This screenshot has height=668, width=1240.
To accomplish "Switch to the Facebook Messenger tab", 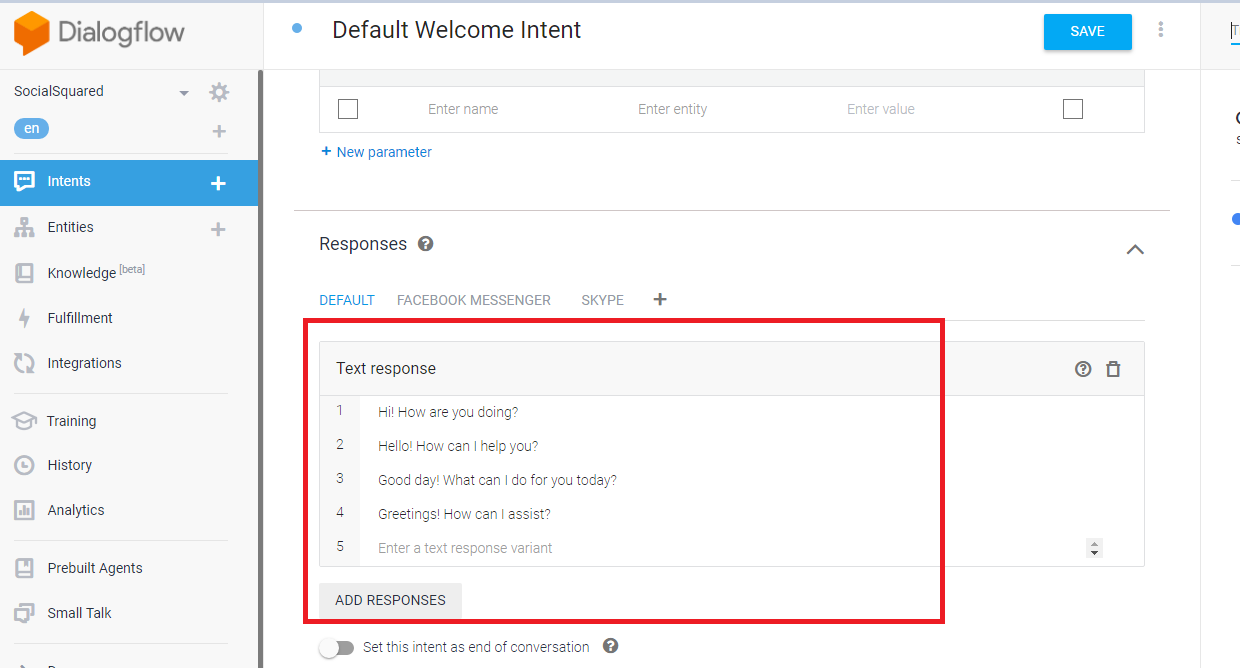I will click(x=473, y=300).
